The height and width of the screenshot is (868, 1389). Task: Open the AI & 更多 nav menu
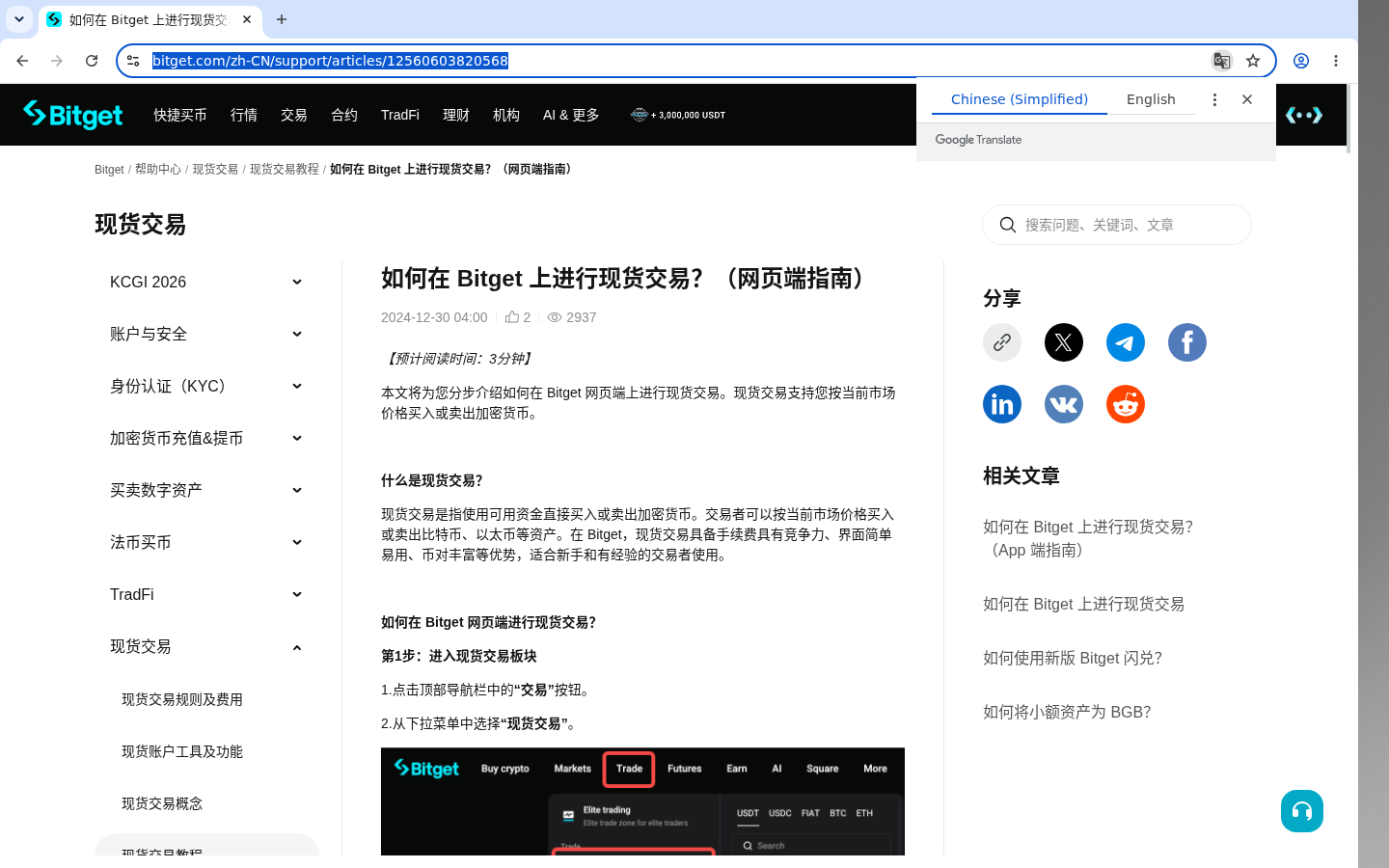[x=571, y=115]
